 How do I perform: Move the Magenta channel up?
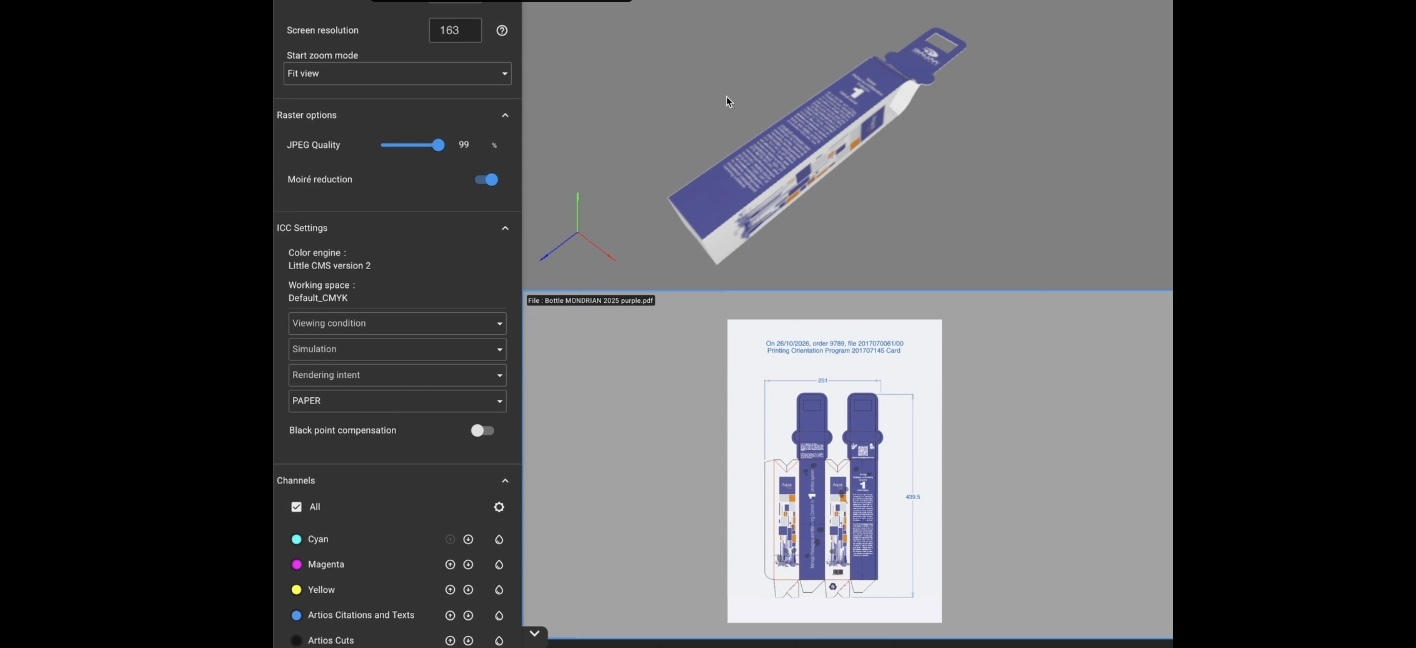coord(450,565)
